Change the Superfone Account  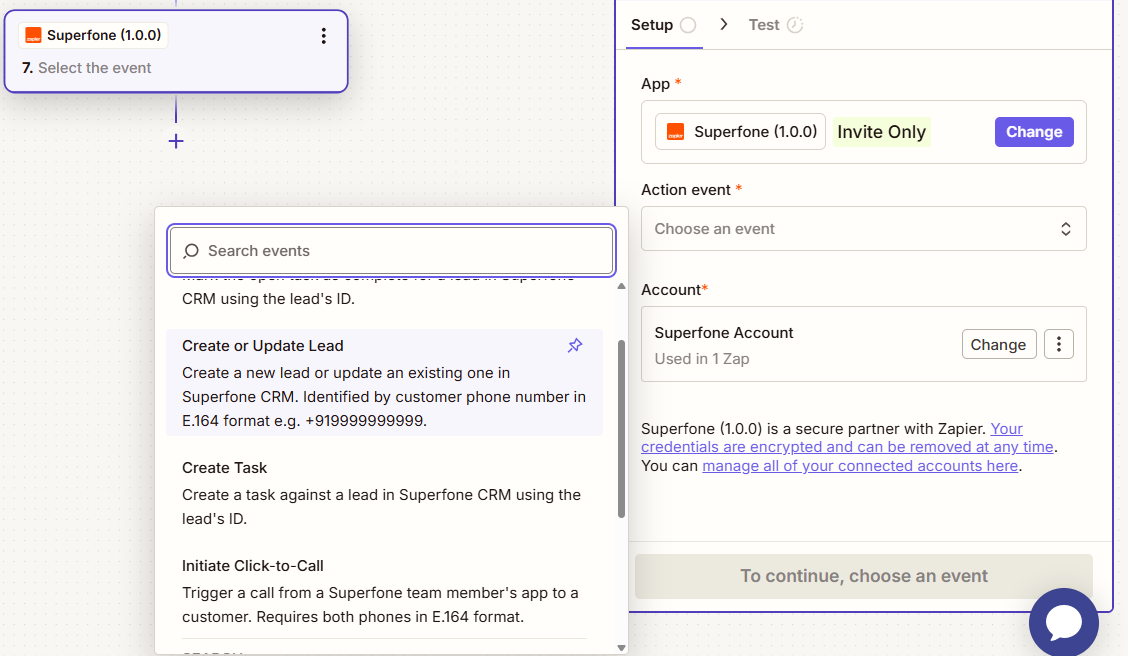[x=998, y=345]
